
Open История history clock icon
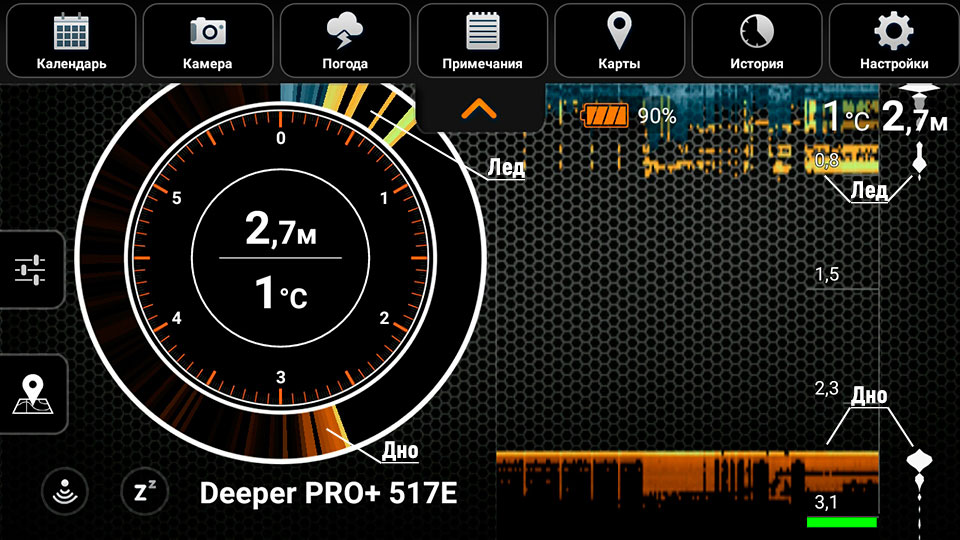(756, 40)
